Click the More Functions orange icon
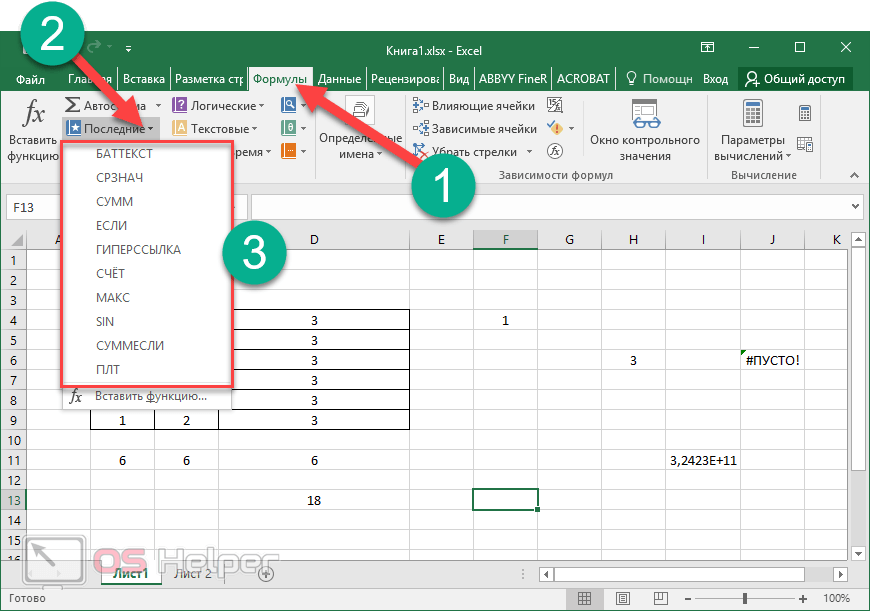The height and width of the screenshot is (611, 870). click(x=289, y=151)
